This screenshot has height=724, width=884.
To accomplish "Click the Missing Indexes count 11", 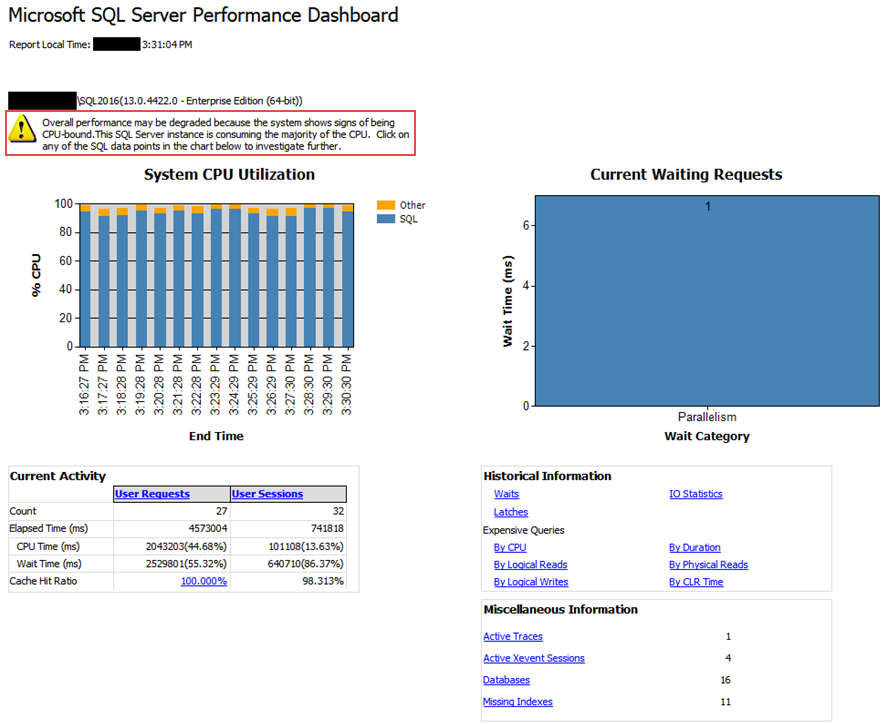I will coord(726,702).
